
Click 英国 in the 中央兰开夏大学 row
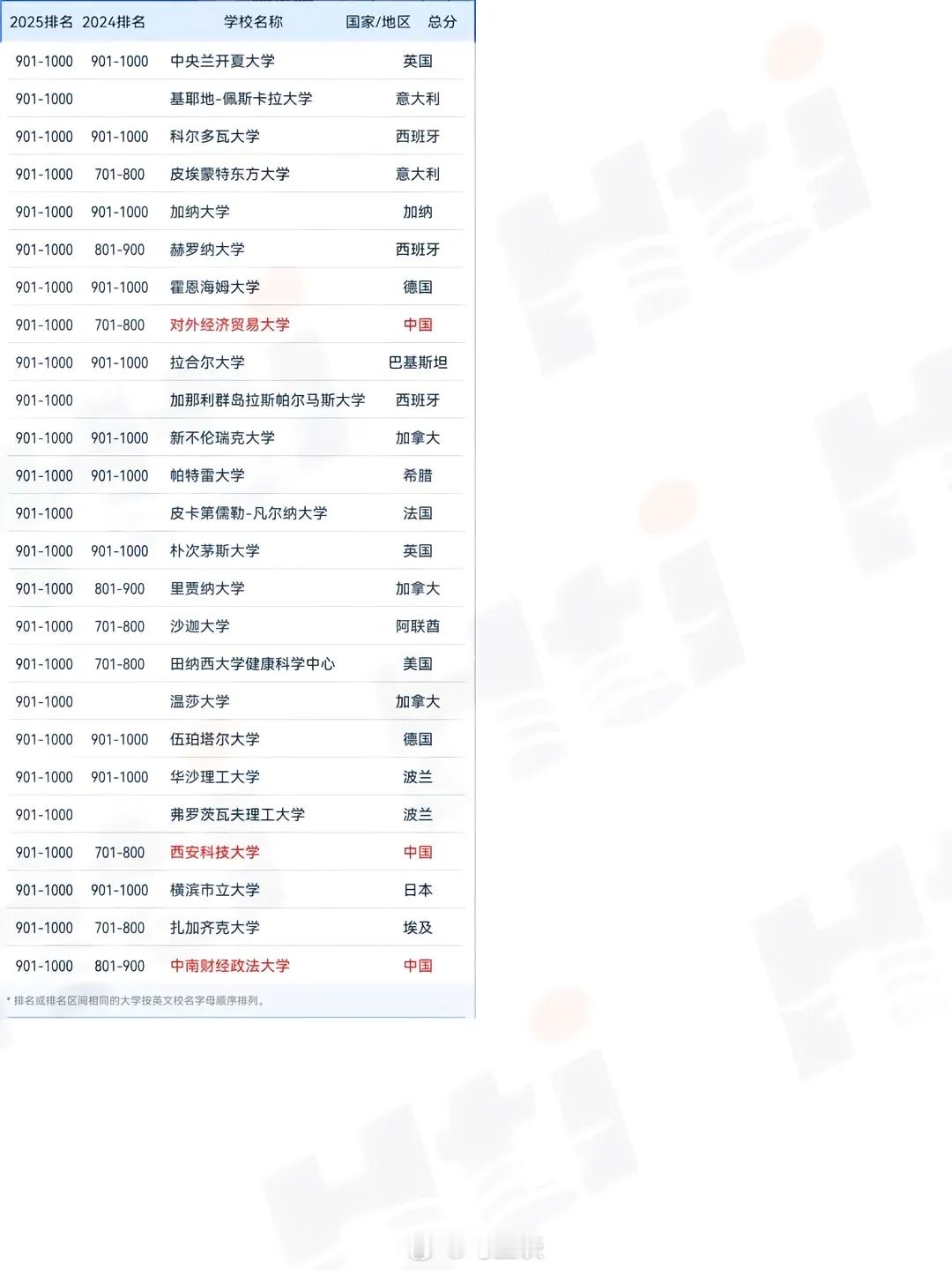point(418,61)
